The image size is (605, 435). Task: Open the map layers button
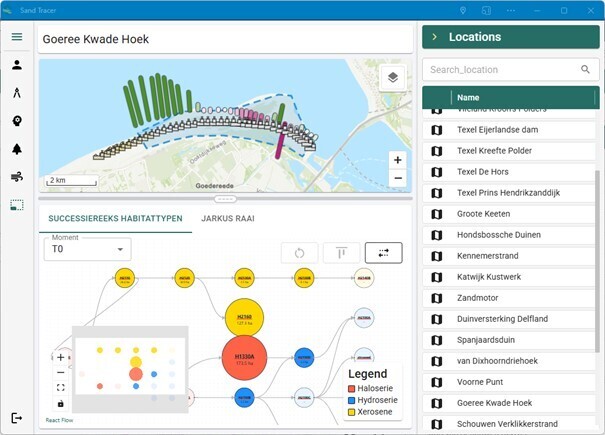392,78
